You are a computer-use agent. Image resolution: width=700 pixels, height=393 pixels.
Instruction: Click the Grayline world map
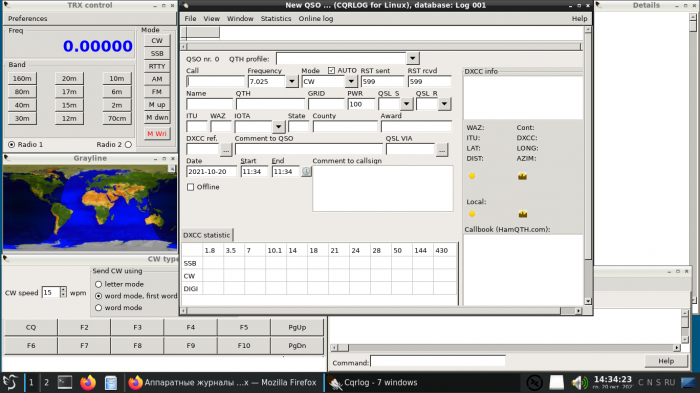click(x=89, y=207)
